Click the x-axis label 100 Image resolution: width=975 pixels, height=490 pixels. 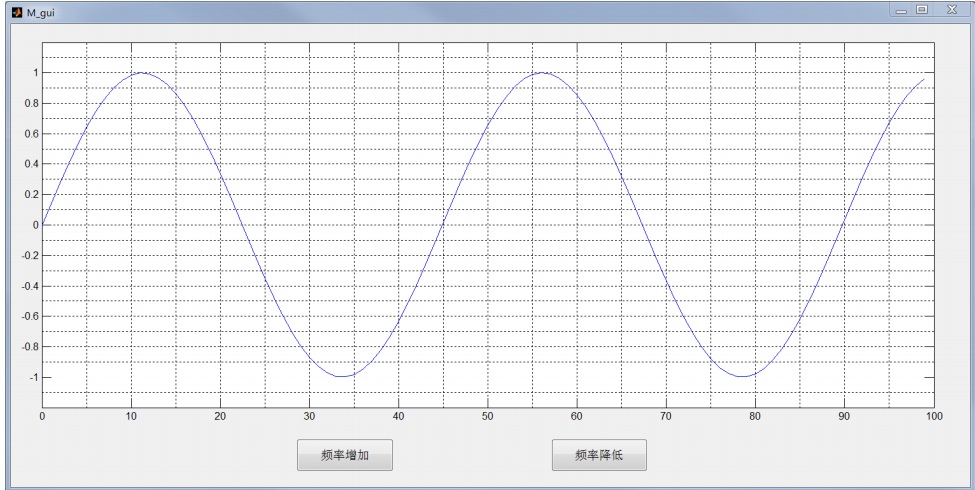(x=934, y=416)
